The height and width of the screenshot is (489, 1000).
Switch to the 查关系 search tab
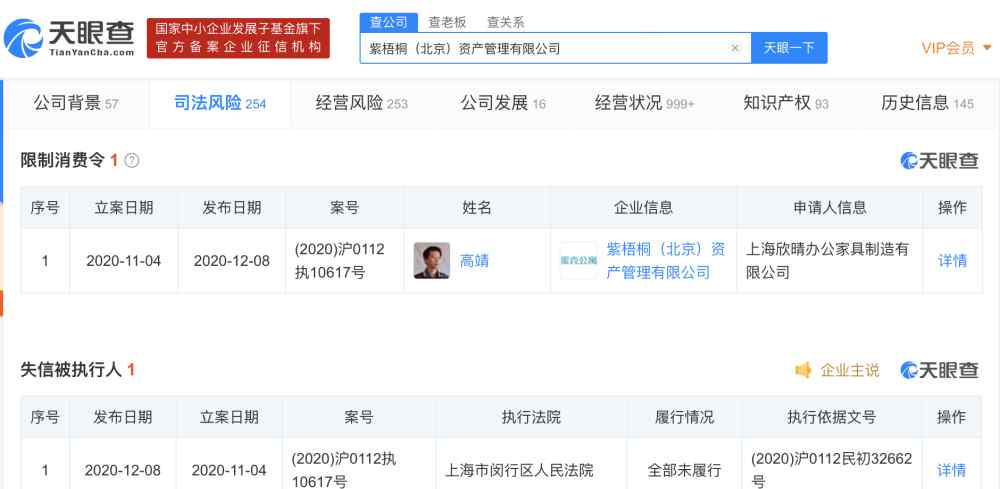[506, 22]
